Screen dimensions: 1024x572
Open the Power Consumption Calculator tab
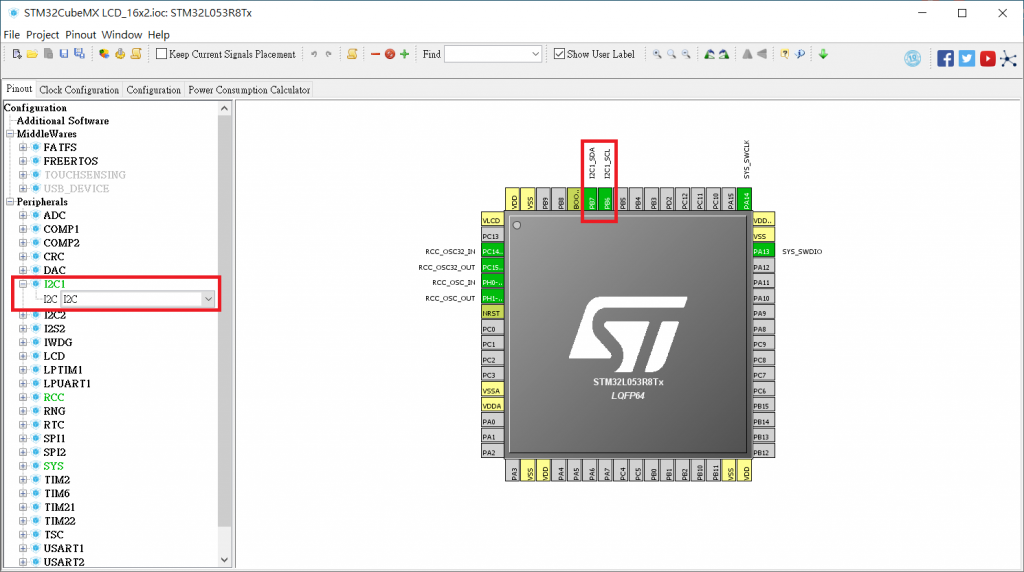[x=249, y=90]
